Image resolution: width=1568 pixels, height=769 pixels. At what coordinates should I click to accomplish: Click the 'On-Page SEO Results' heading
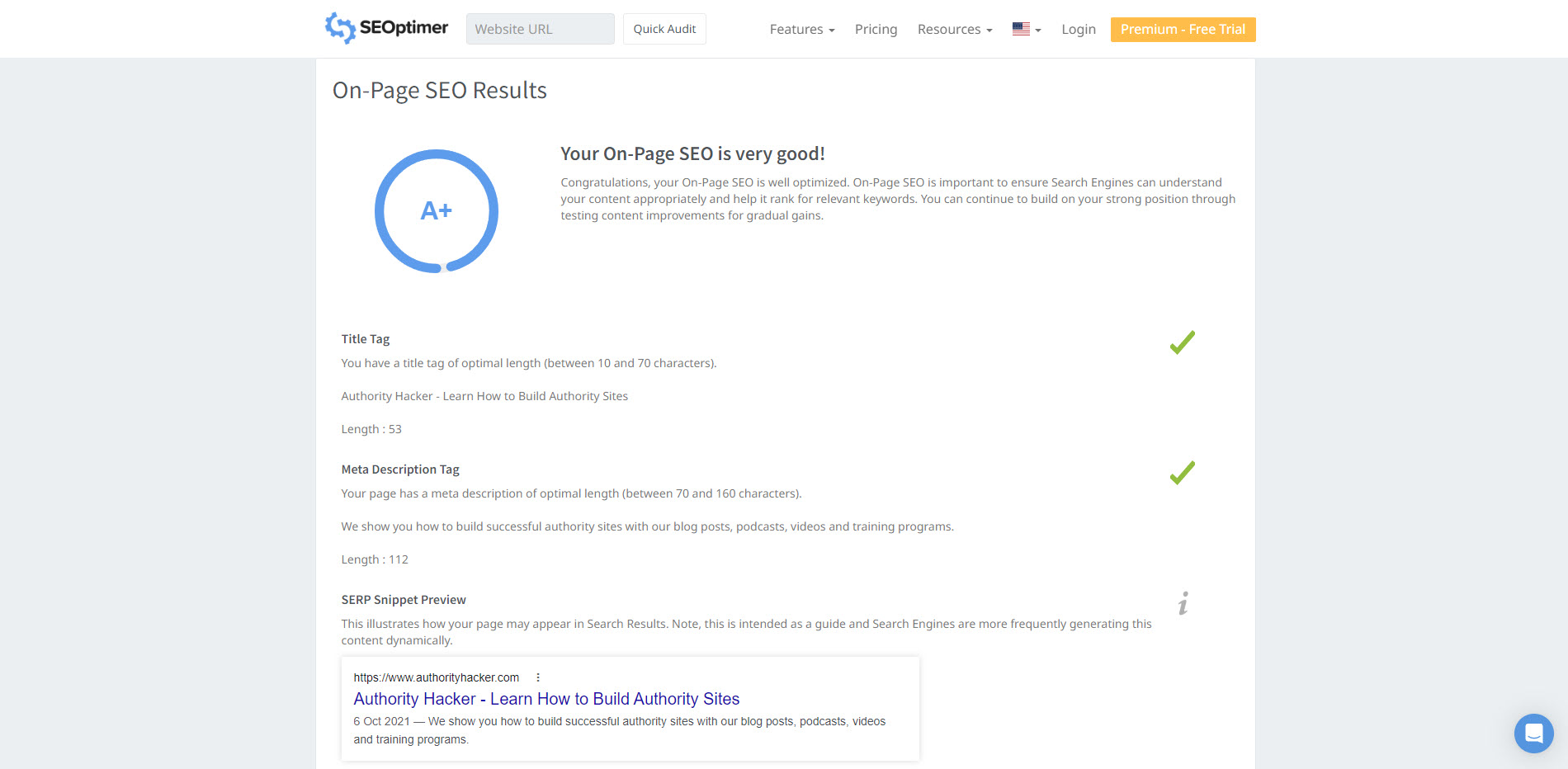tap(440, 90)
